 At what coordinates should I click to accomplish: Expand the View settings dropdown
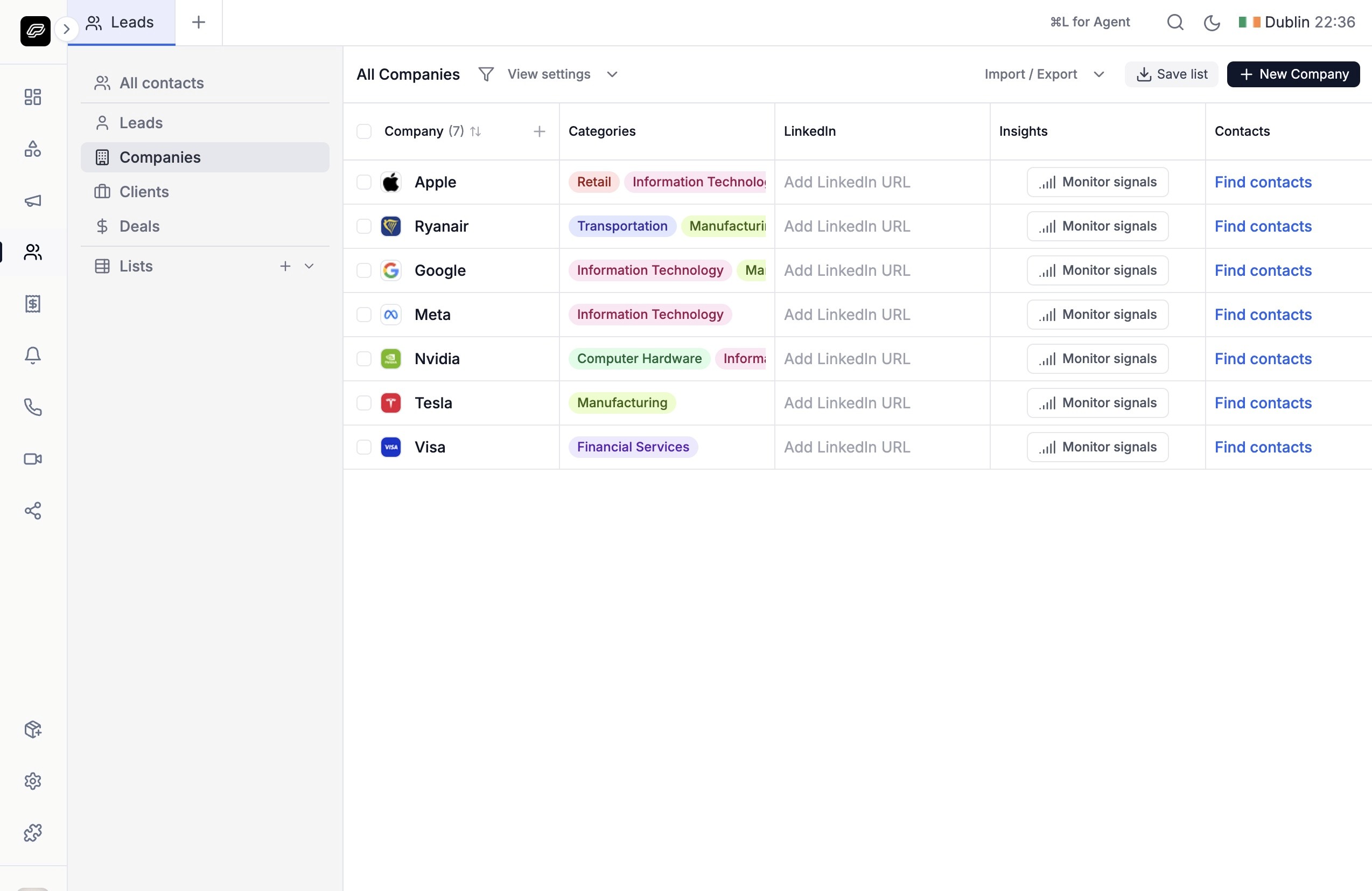tap(562, 74)
